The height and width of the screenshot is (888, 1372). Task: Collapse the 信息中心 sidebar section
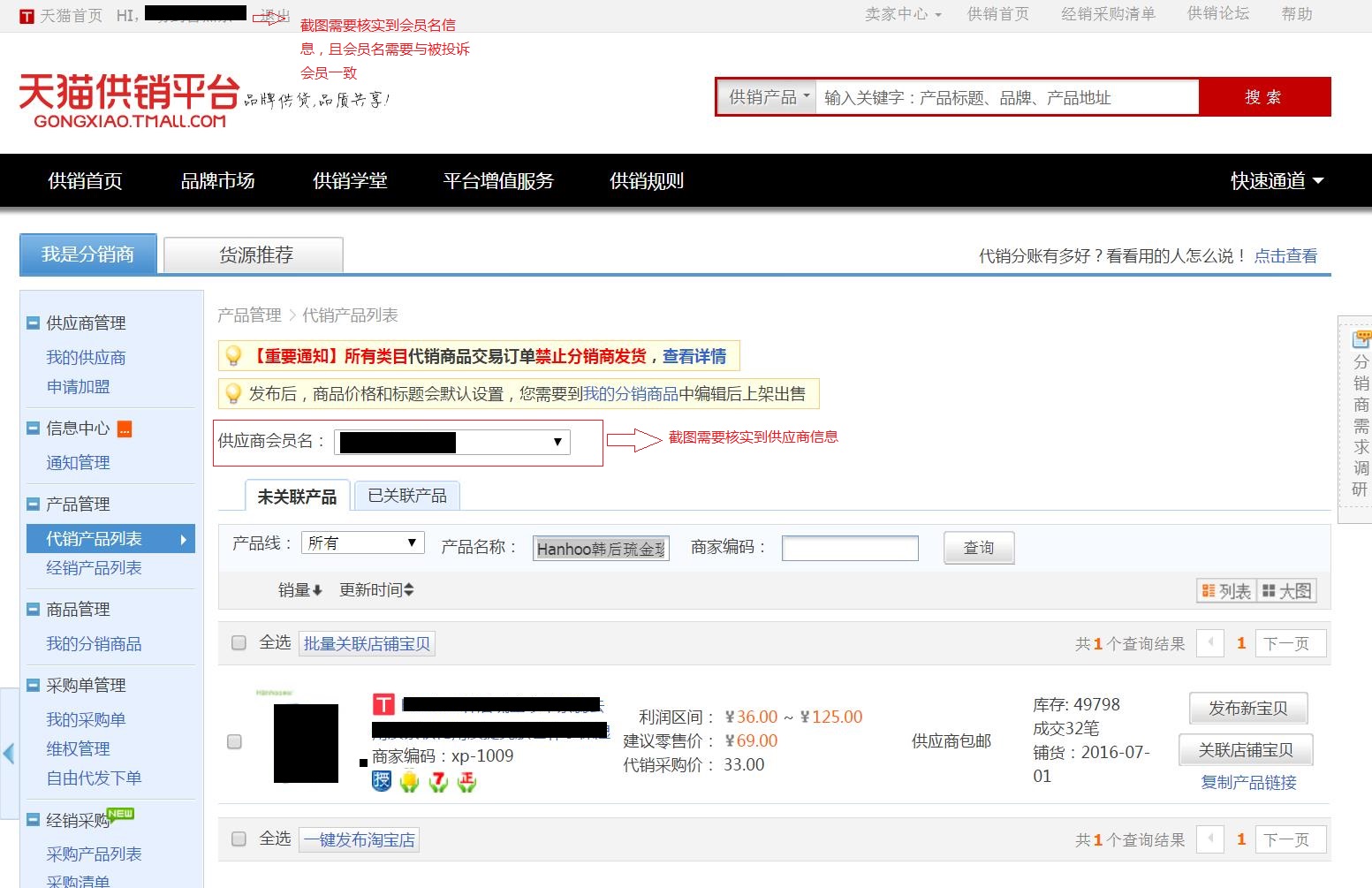tap(33, 429)
